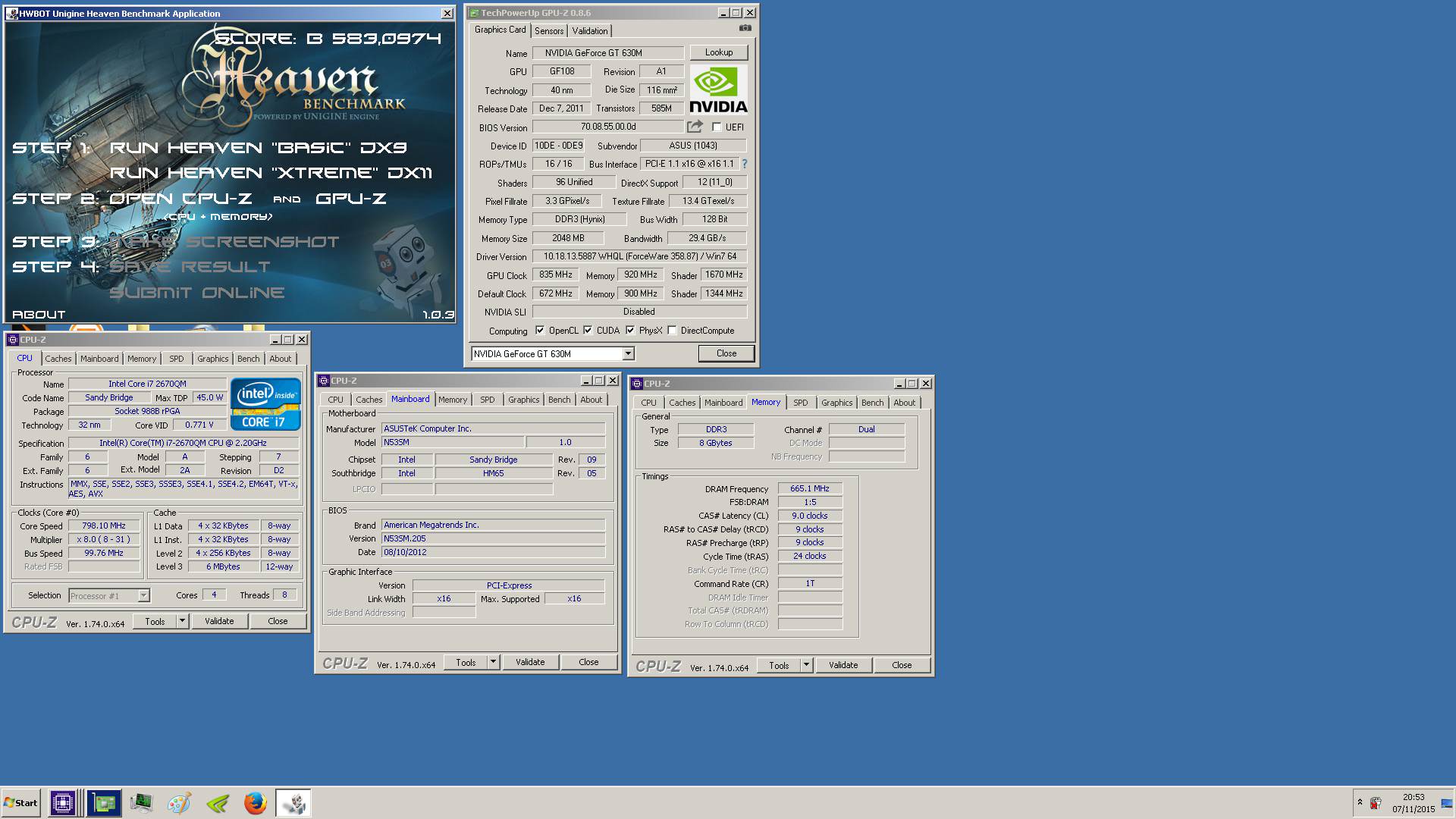This screenshot has height=819, width=1456.
Task: Click CAS# Latency value 9.0 clocks
Action: click(809, 516)
